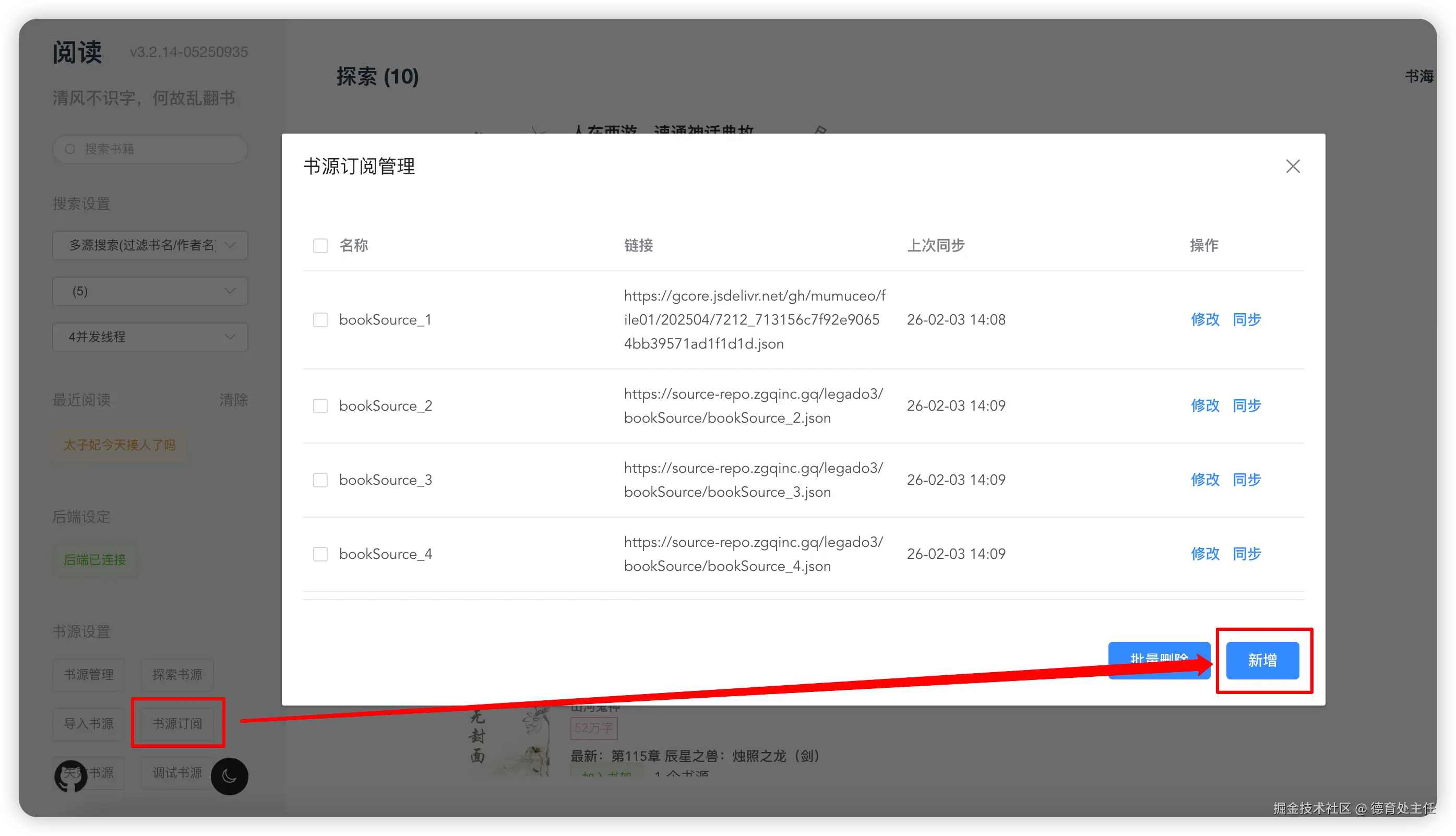Close the 书源订阅管理 dialog

coord(1292,166)
